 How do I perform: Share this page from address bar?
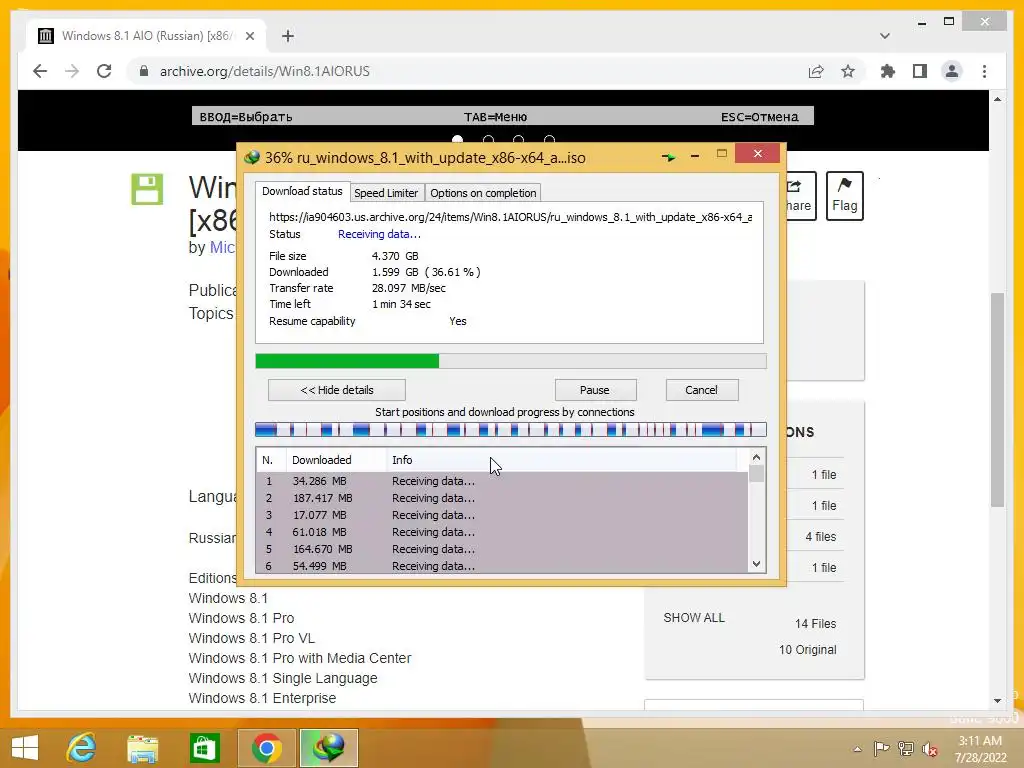816,71
